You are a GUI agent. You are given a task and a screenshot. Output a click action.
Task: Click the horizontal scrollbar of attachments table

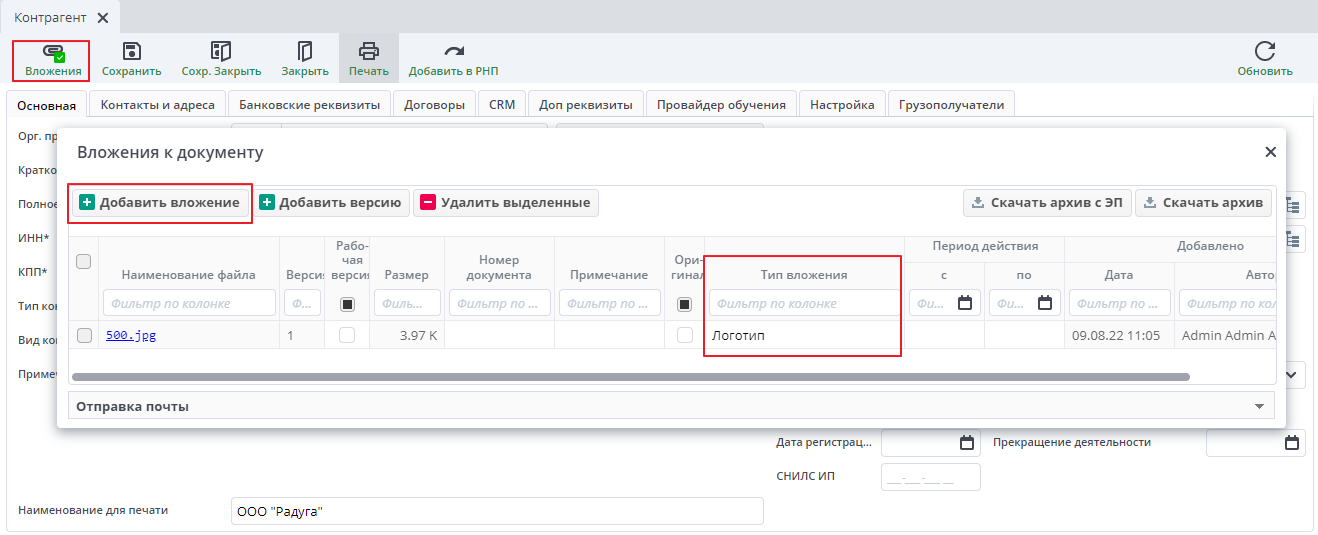[631, 377]
